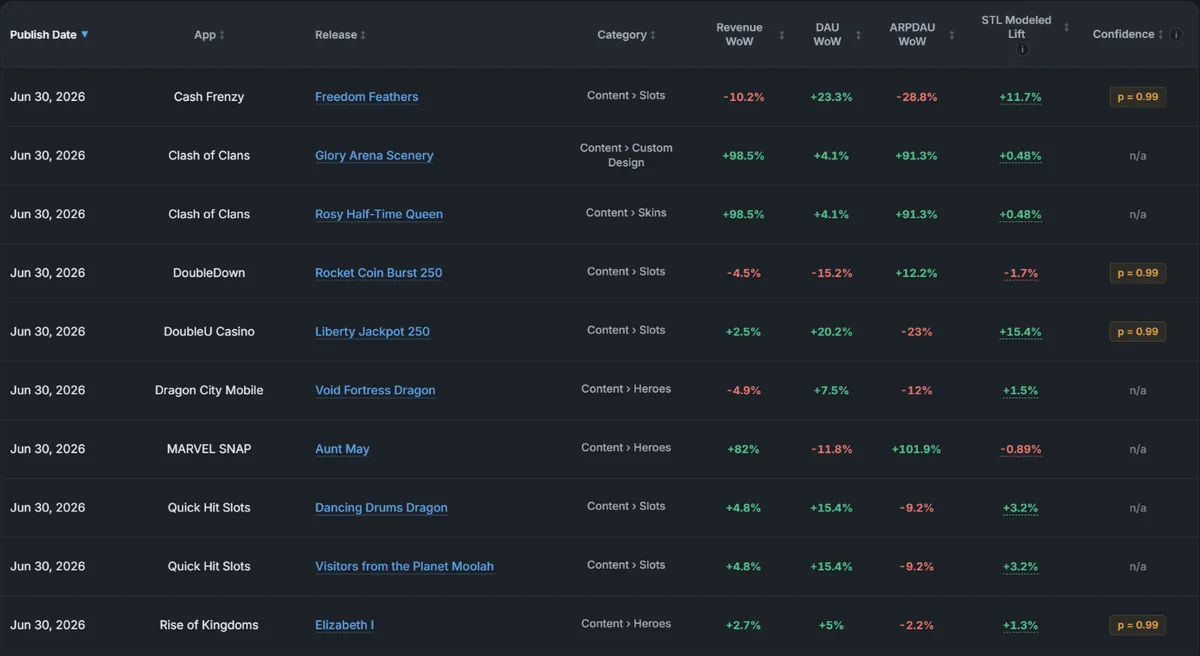This screenshot has width=1200, height=656.
Task: Click the -23% ARPDAU value
Action: click(x=916, y=332)
